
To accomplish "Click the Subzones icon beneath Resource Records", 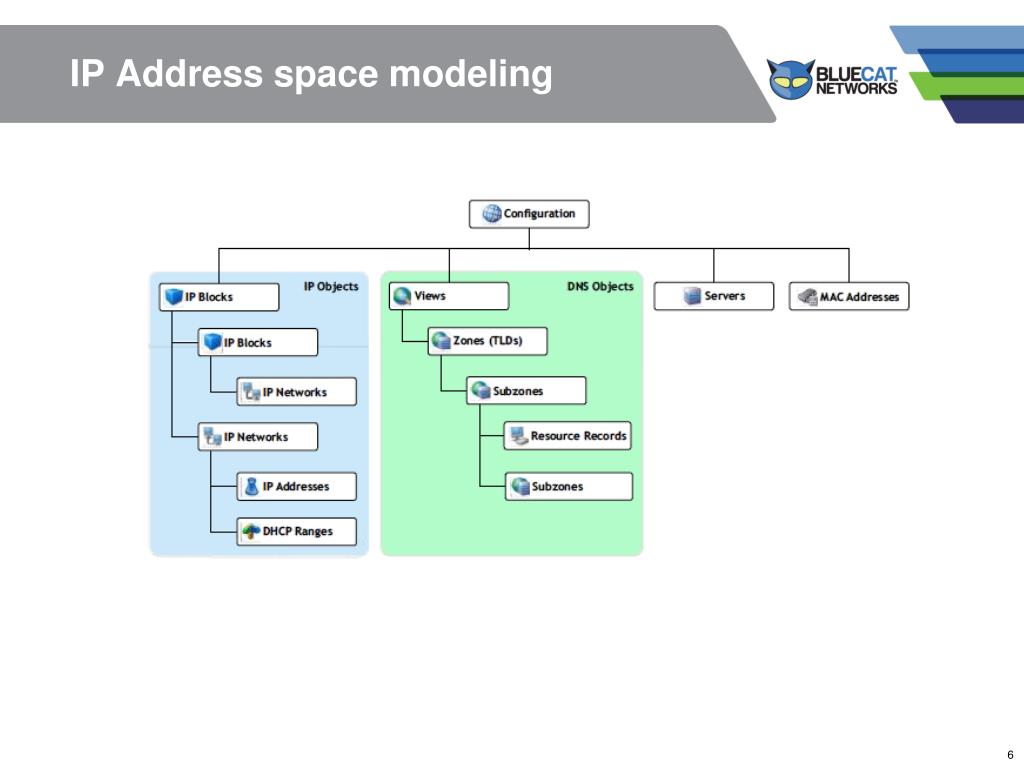I will pos(520,486).
